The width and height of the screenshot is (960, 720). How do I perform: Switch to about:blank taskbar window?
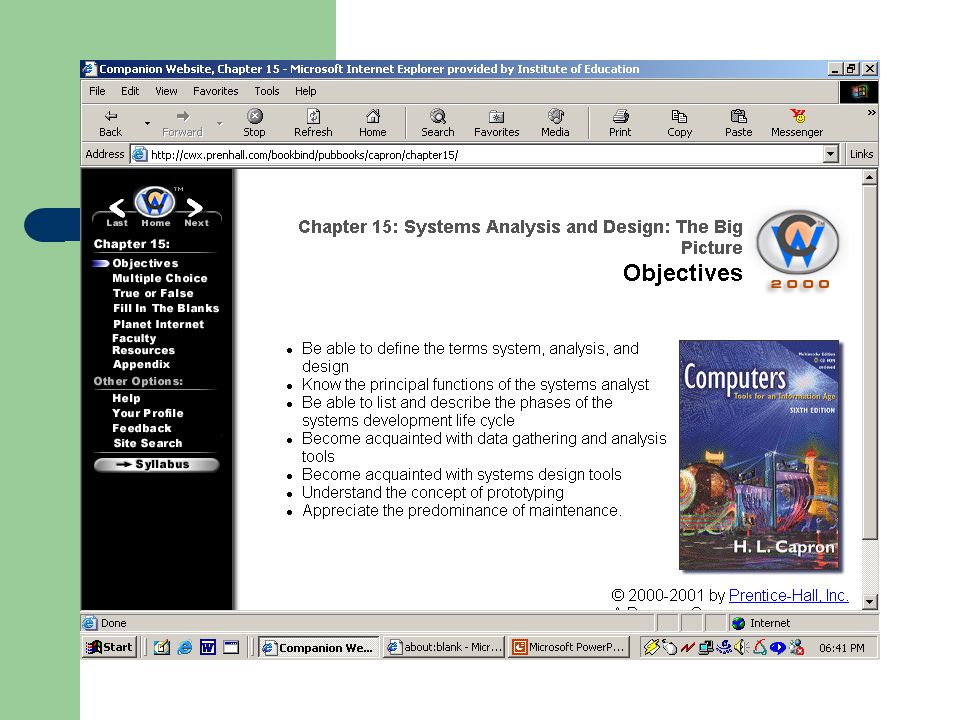point(444,647)
